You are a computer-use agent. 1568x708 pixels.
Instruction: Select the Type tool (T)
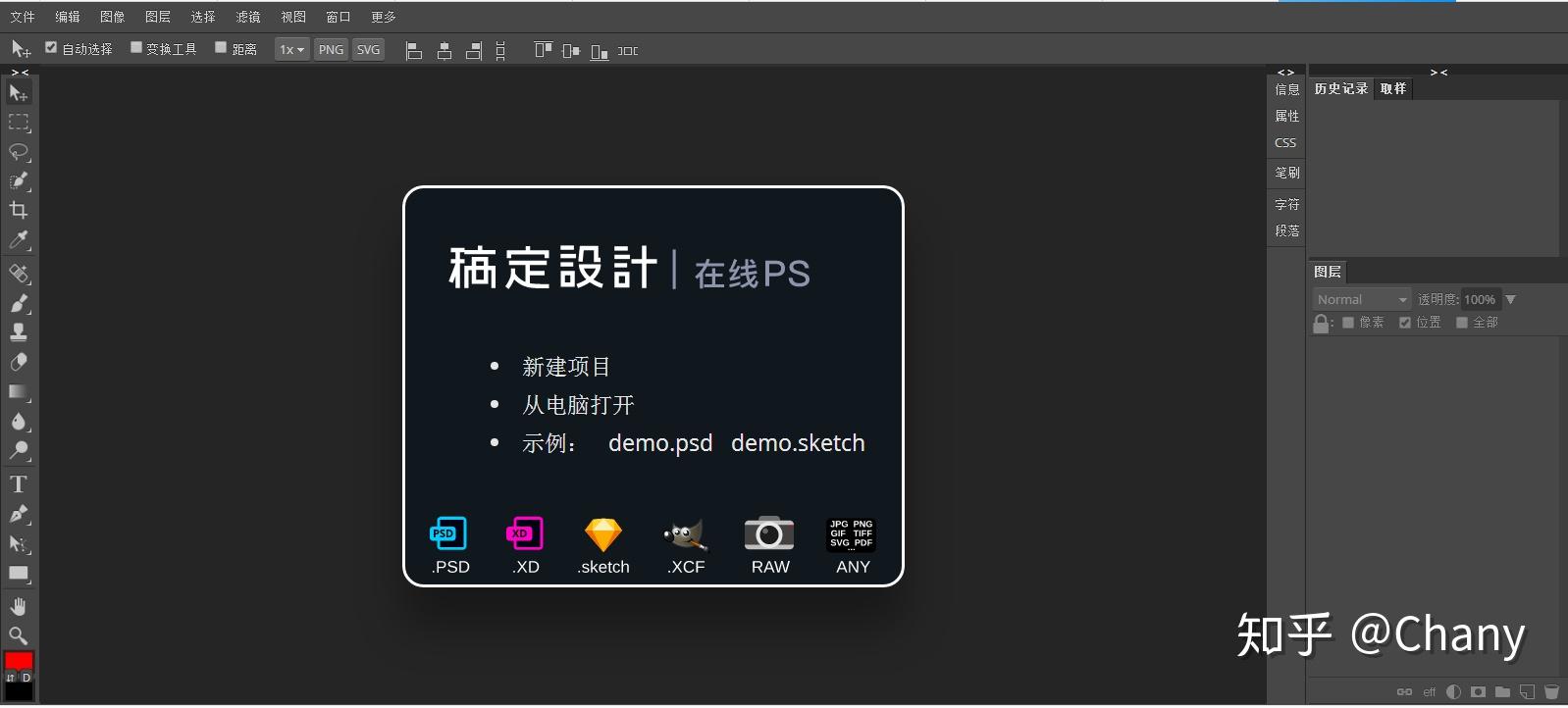pos(19,484)
